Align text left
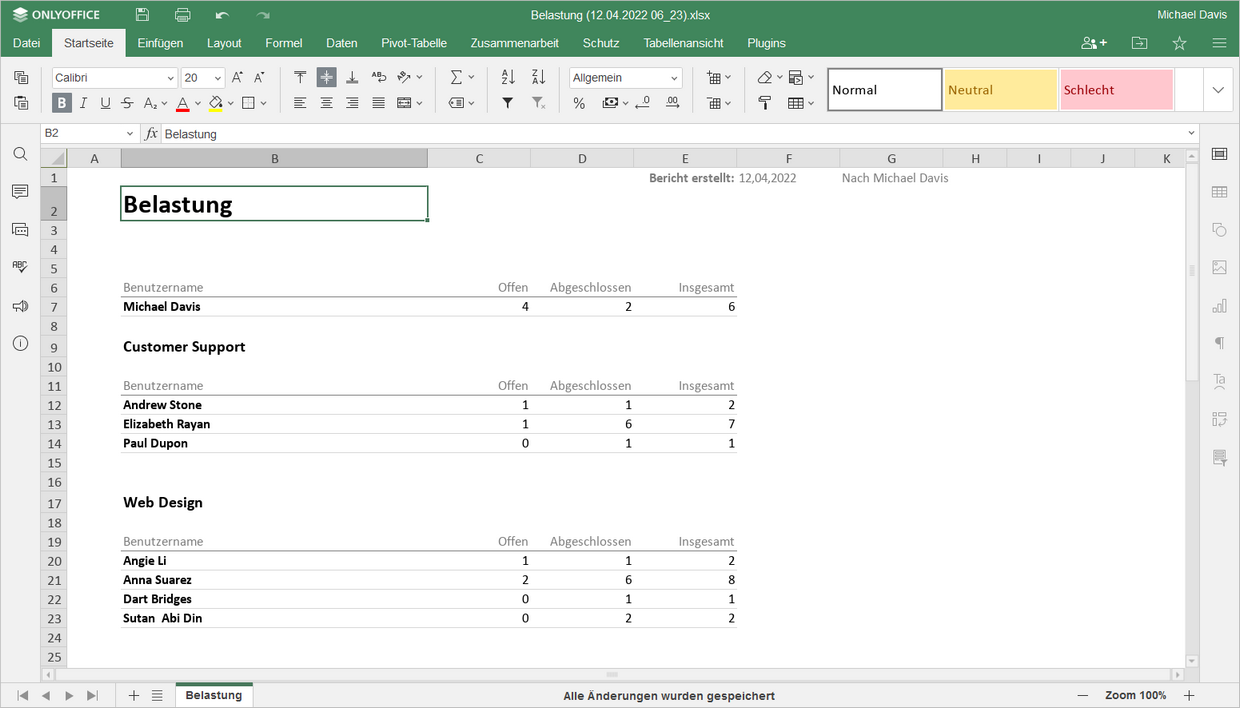The height and width of the screenshot is (708, 1240). [x=300, y=102]
